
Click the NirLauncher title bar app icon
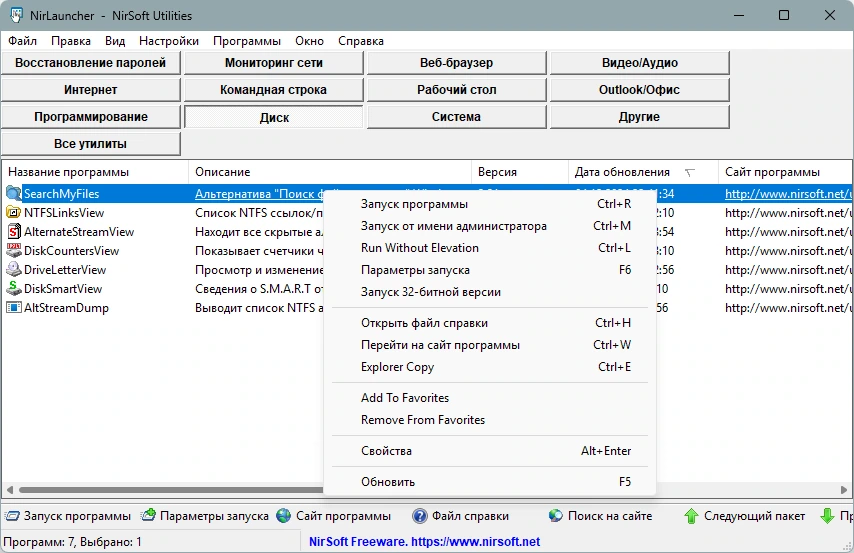coord(16,15)
